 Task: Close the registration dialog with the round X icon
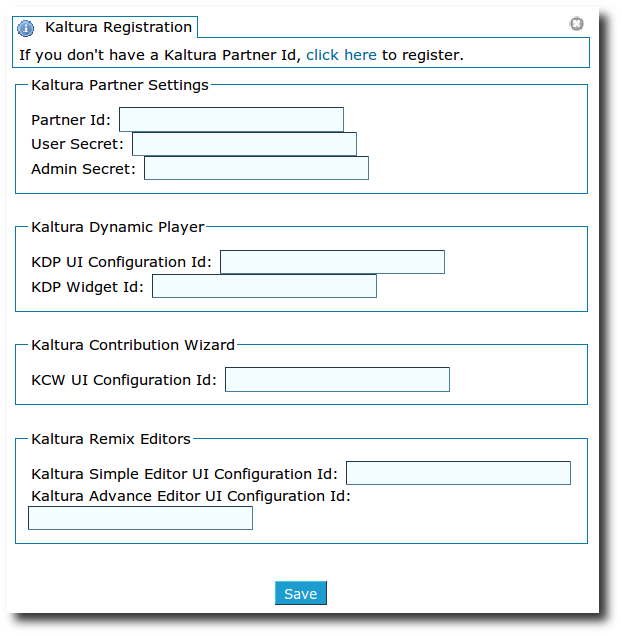click(577, 24)
